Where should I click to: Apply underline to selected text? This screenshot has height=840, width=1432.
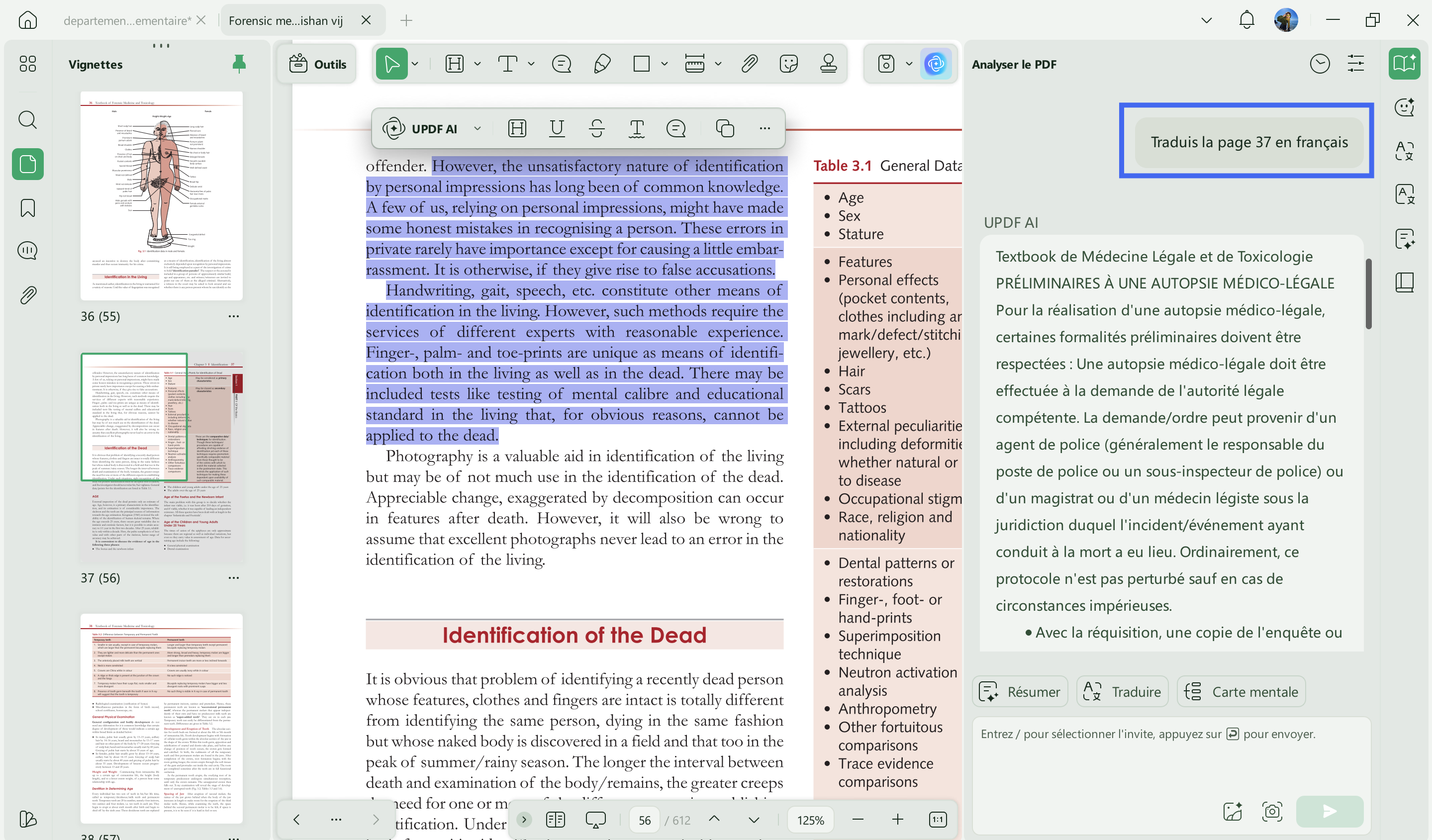(557, 128)
